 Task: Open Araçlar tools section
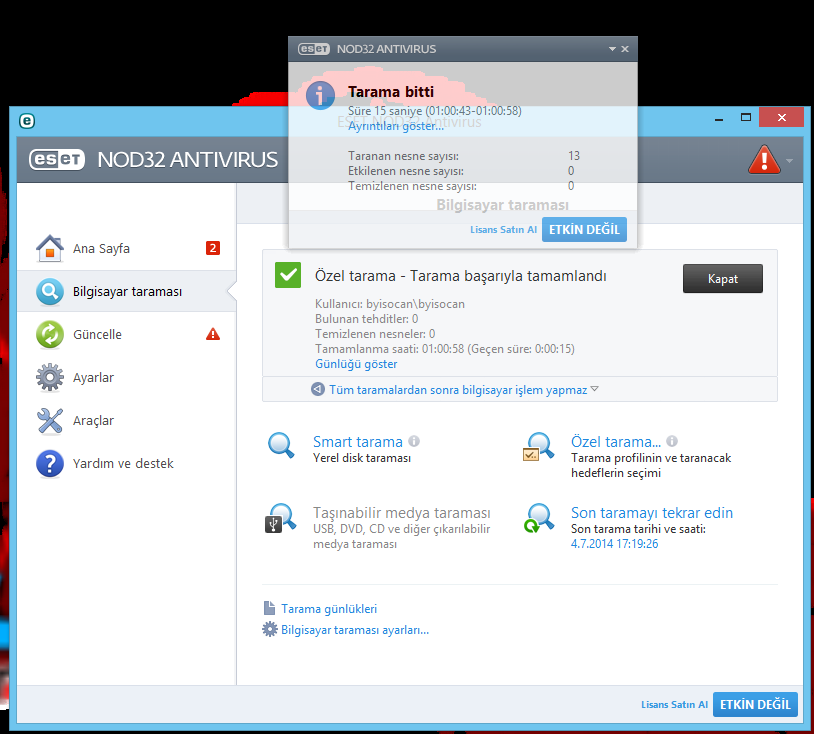(127, 420)
